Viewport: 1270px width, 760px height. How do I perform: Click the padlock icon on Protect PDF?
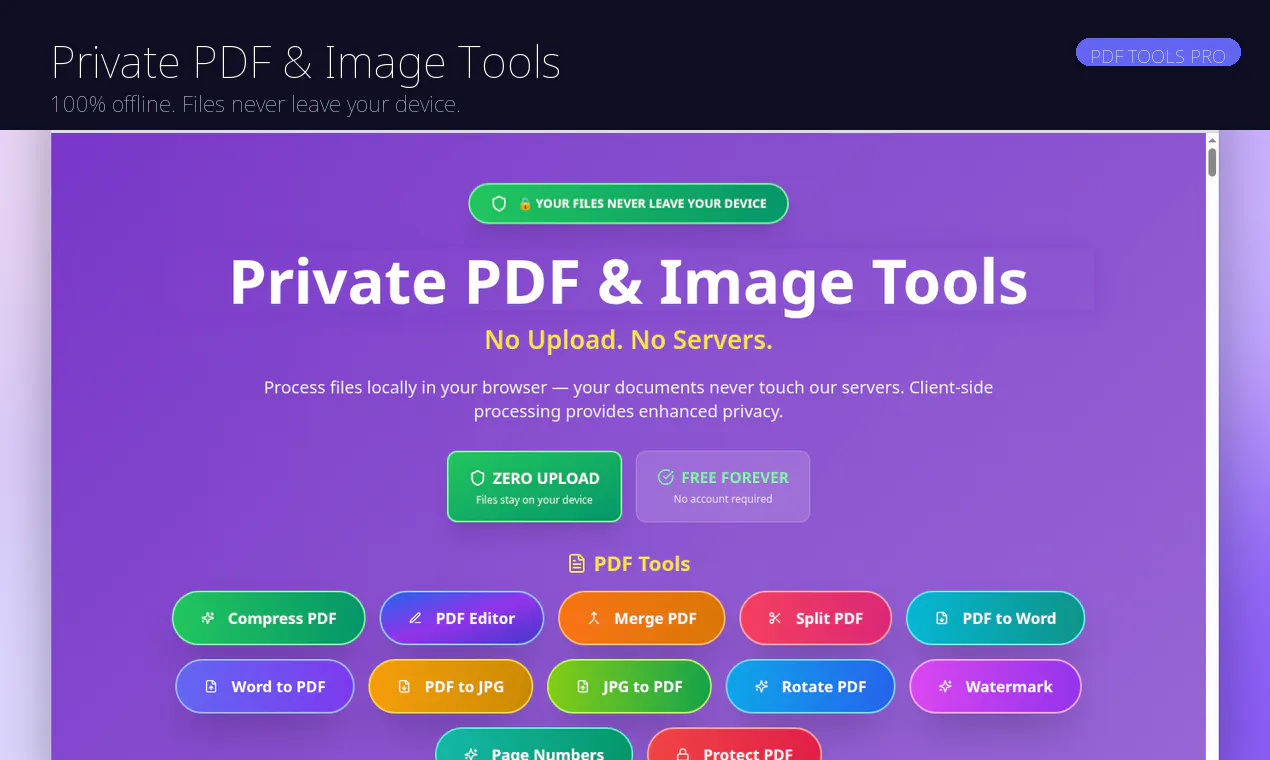683,754
